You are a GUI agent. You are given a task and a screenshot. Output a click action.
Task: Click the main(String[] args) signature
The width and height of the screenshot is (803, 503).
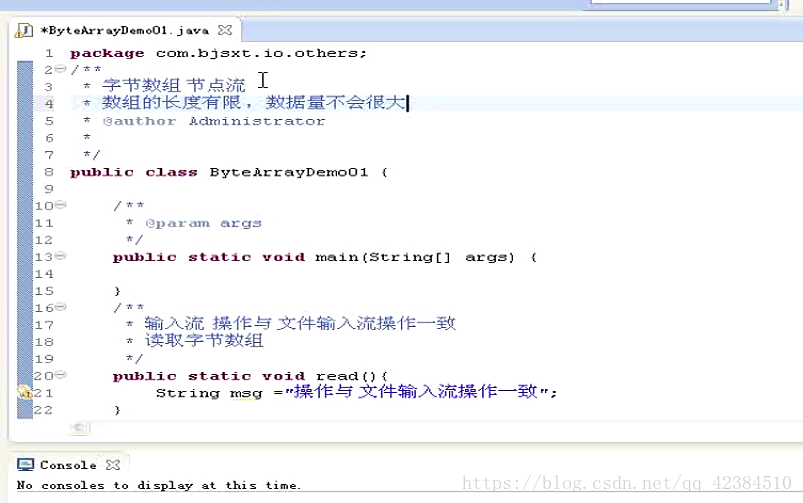coord(415,257)
